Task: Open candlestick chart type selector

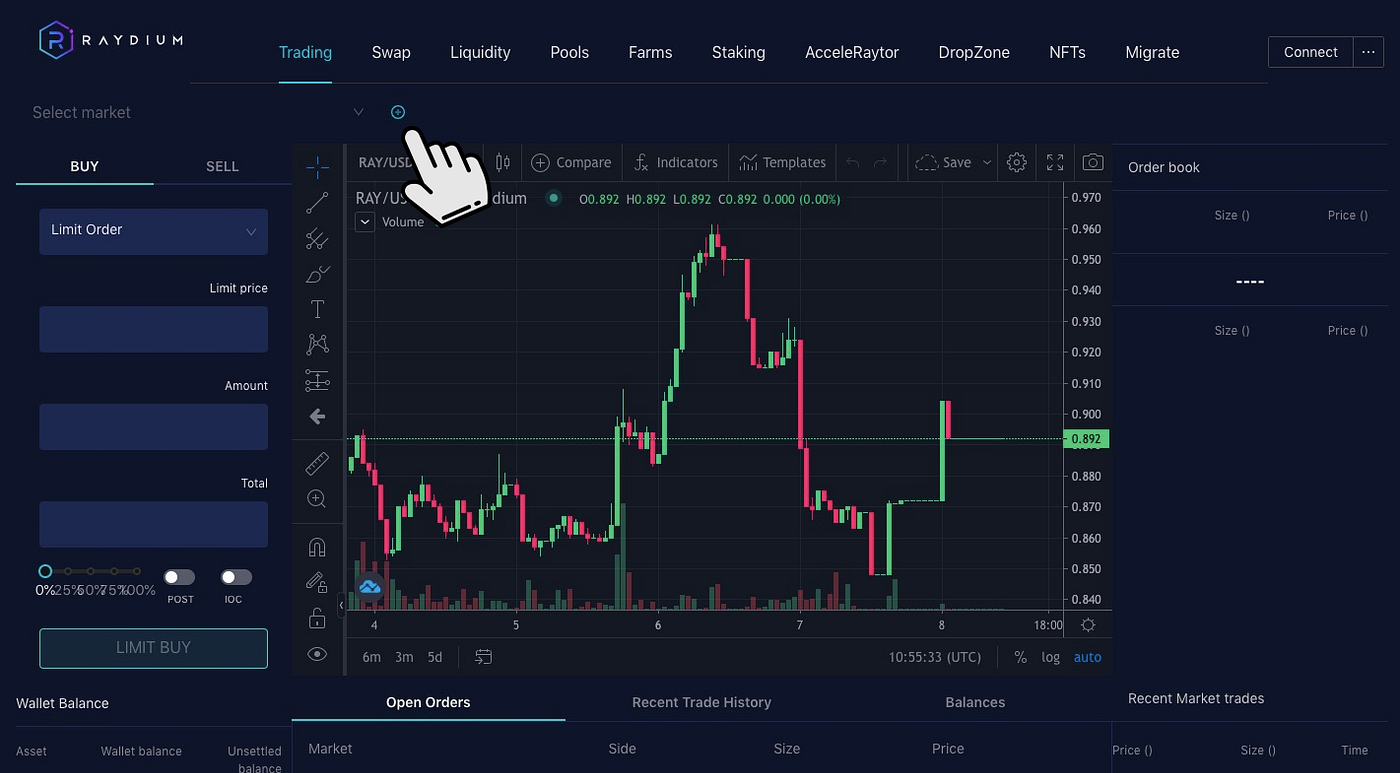Action: click(x=502, y=162)
